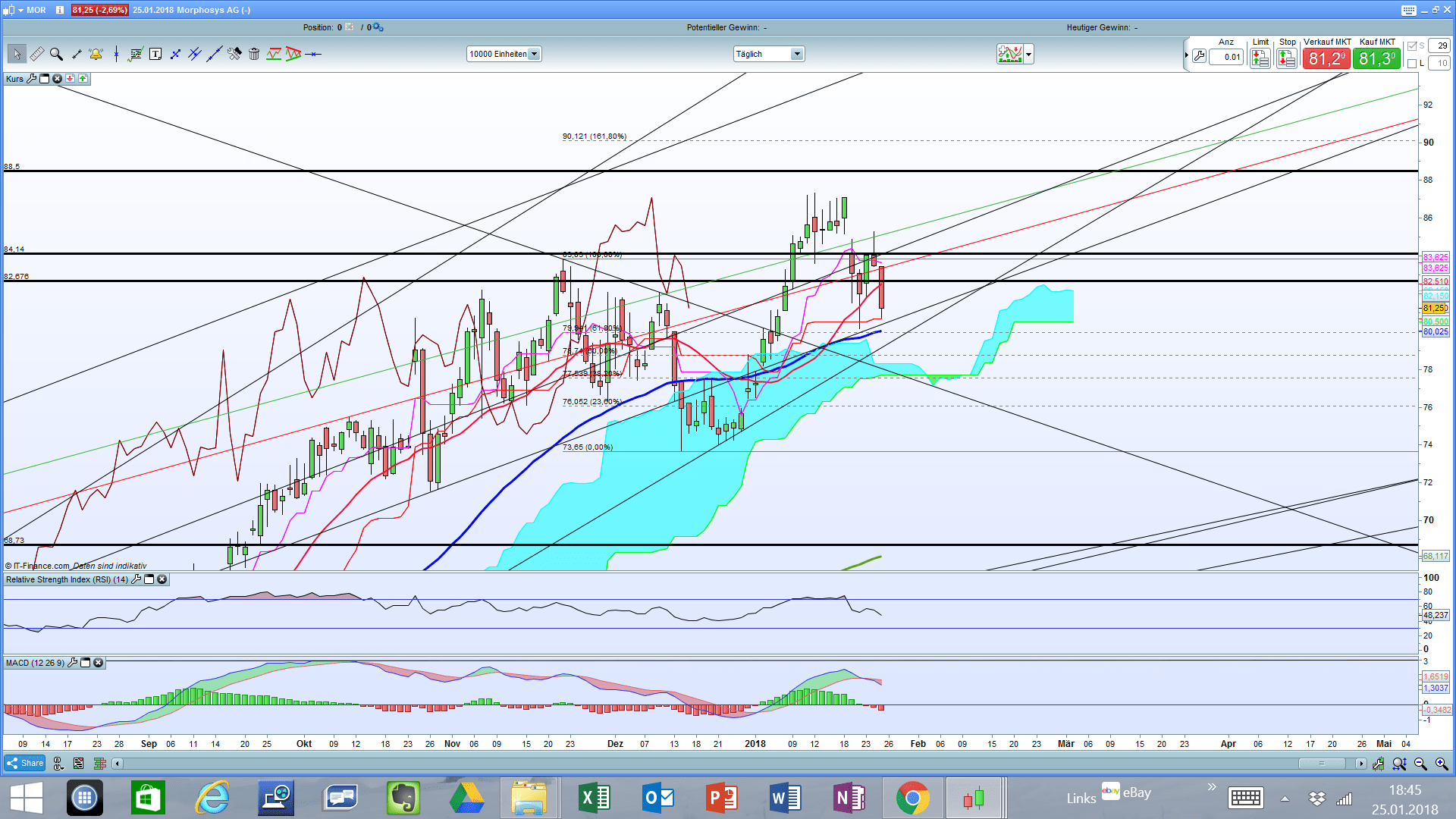Open indicators dropdown arrow

(1028, 55)
